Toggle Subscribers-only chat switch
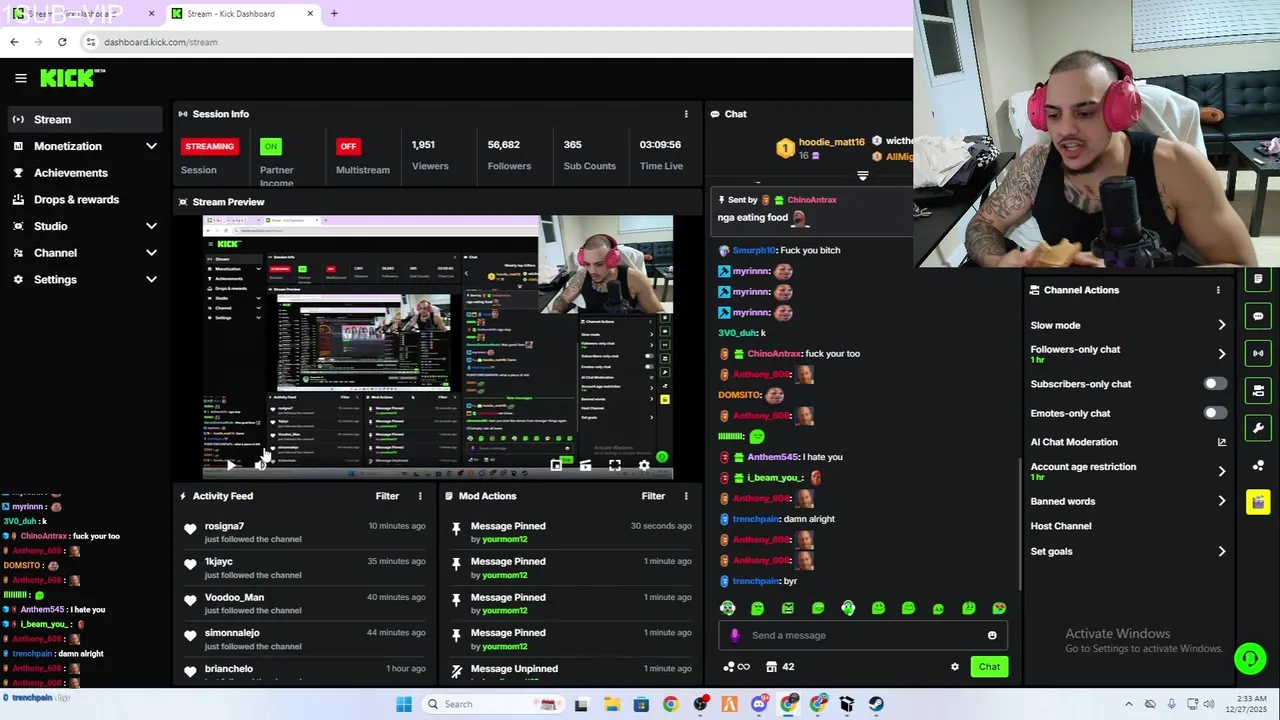The image size is (1280, 720). (1215, 384)
